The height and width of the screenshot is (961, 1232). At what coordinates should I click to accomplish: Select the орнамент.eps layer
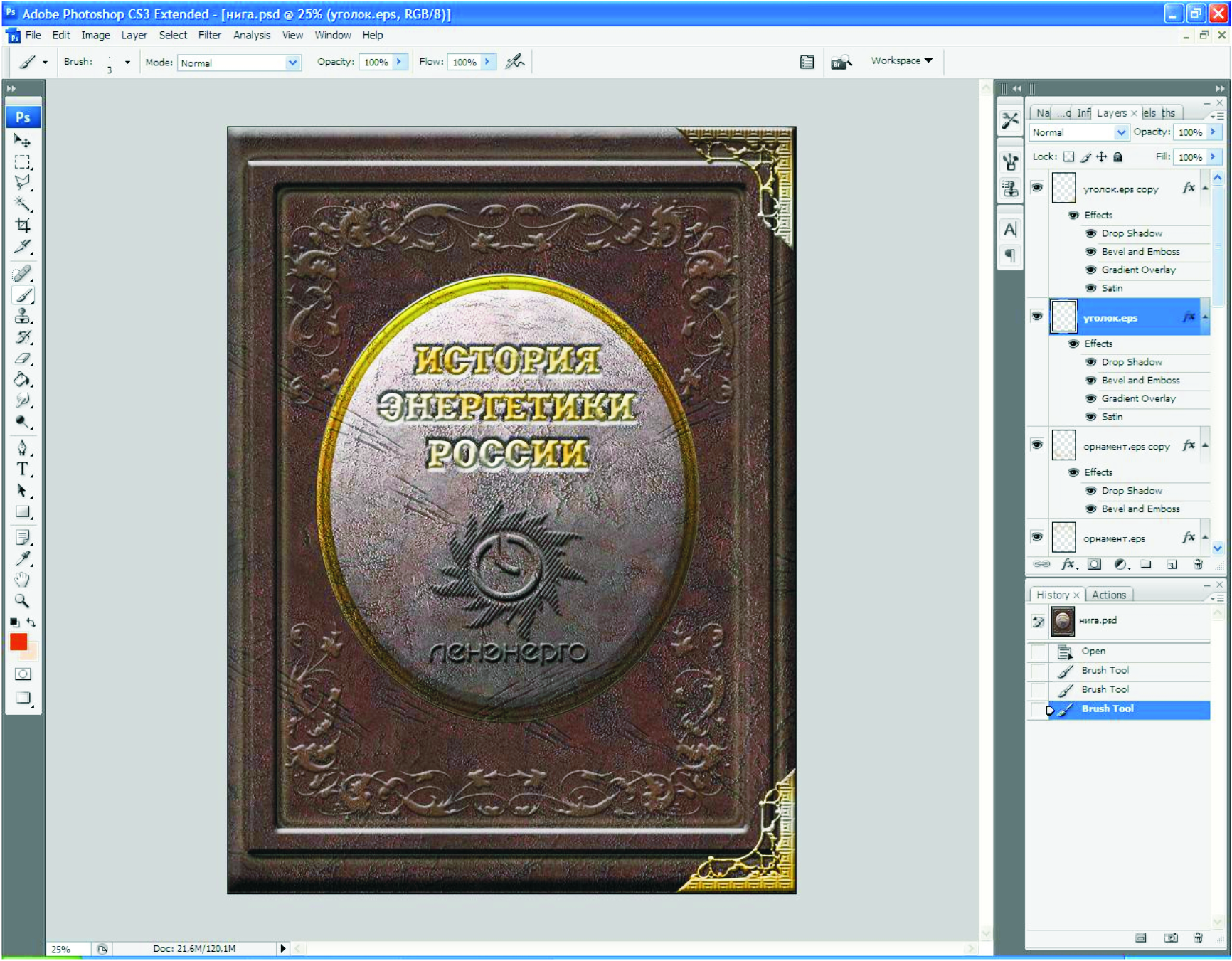coord(1114,538)
